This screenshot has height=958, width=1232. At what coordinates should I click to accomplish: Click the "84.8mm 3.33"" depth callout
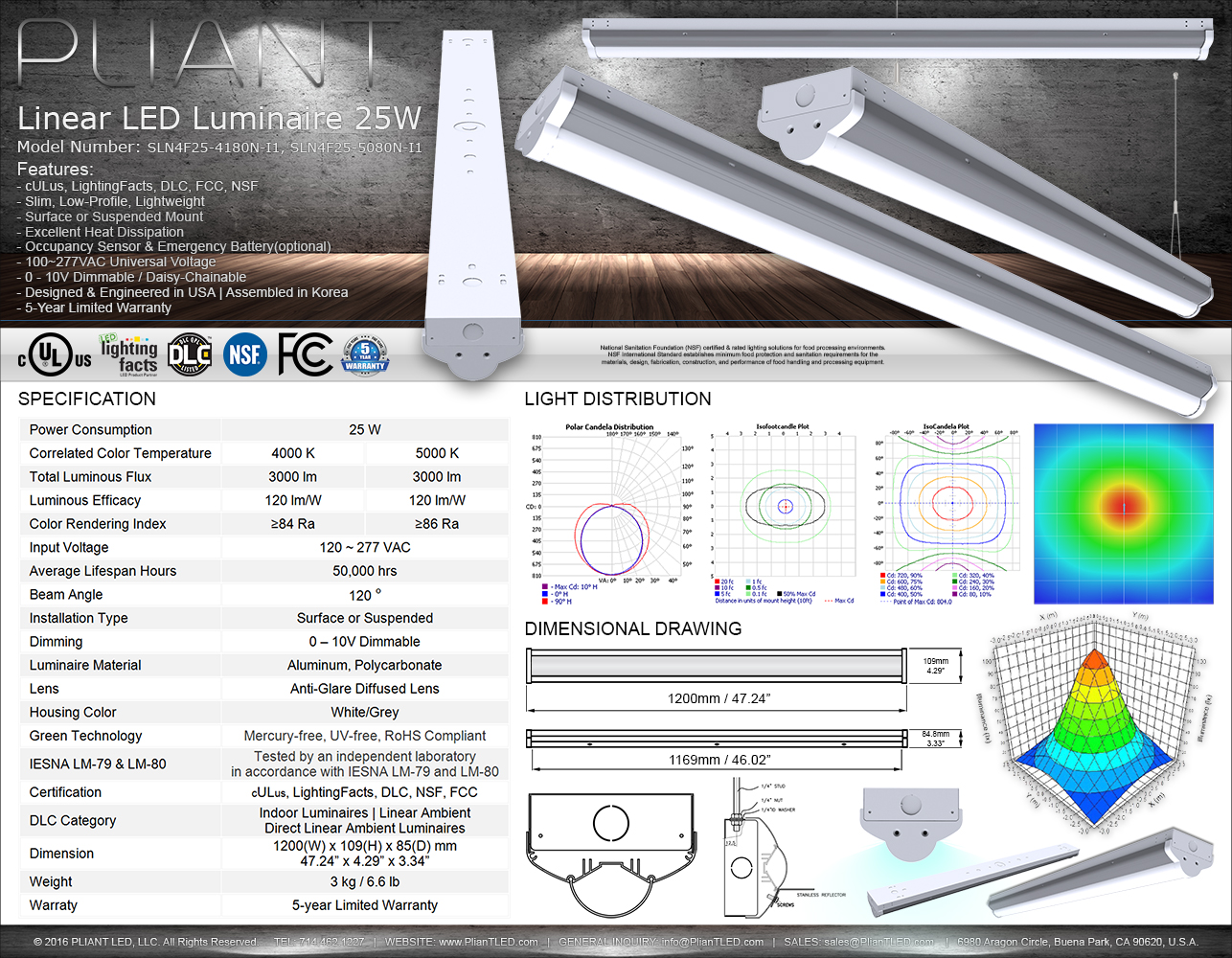tap(936, 739)
